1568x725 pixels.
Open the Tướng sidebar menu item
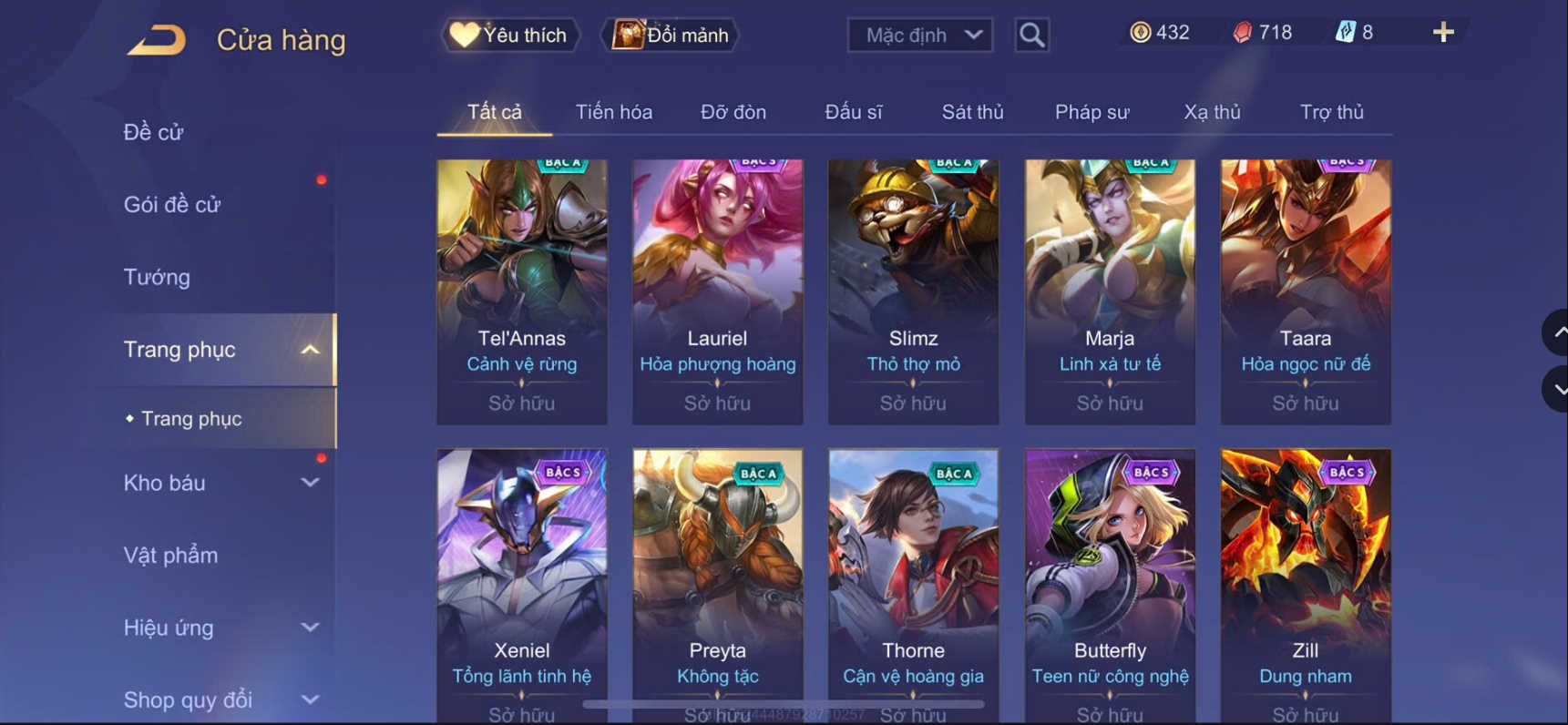[x=157, y=277]
